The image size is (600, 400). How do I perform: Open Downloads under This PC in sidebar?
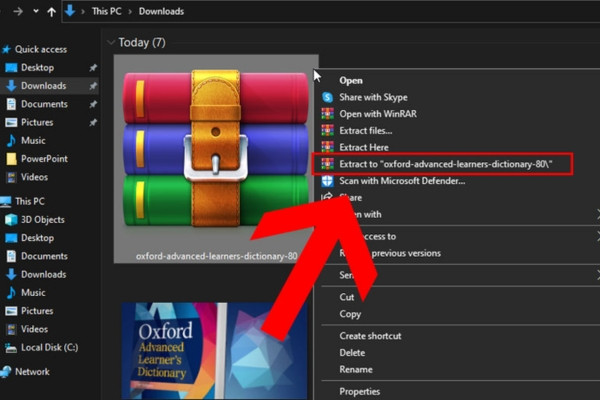[x=43, y=274]
